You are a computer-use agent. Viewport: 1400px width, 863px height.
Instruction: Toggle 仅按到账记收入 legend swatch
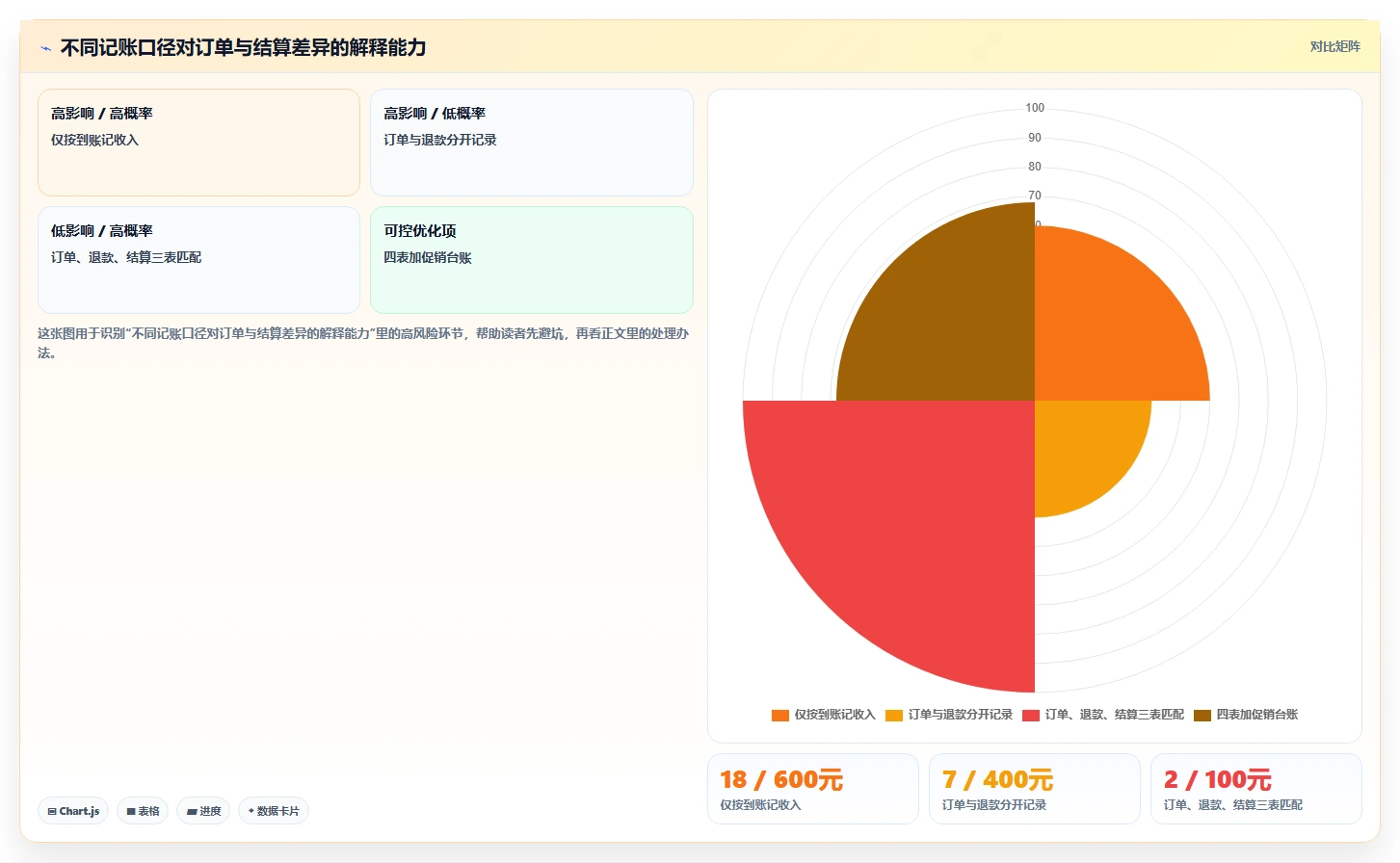pos(780,715)
